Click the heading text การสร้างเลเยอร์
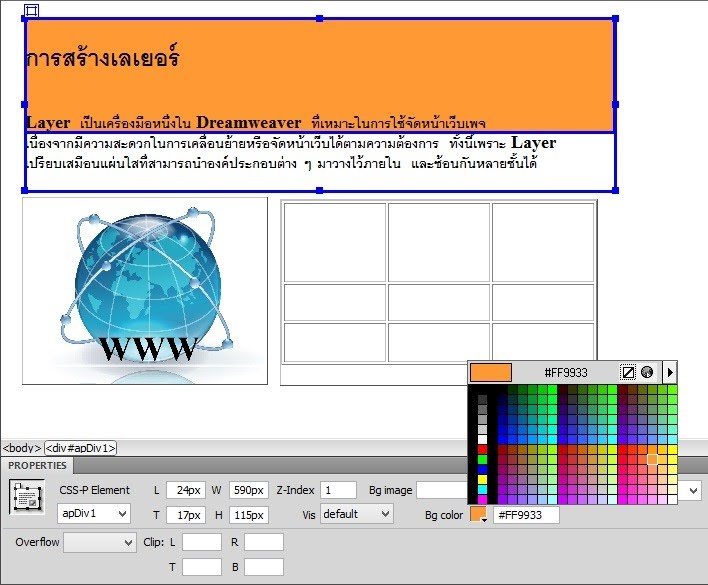The height and width of the screenshot is (585, 708). tap(103, 57)
